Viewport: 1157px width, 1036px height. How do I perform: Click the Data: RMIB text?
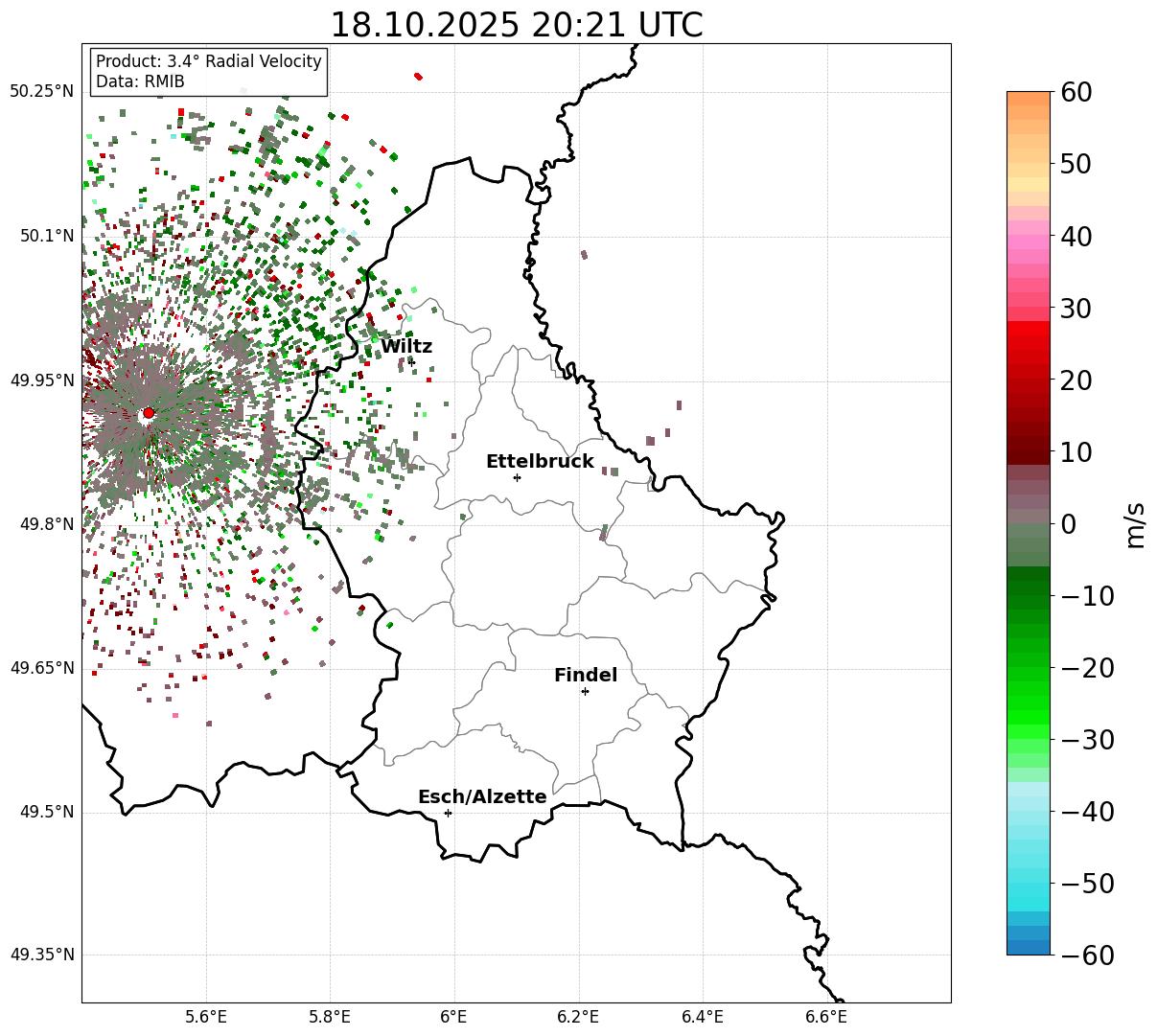pos(140,81)
